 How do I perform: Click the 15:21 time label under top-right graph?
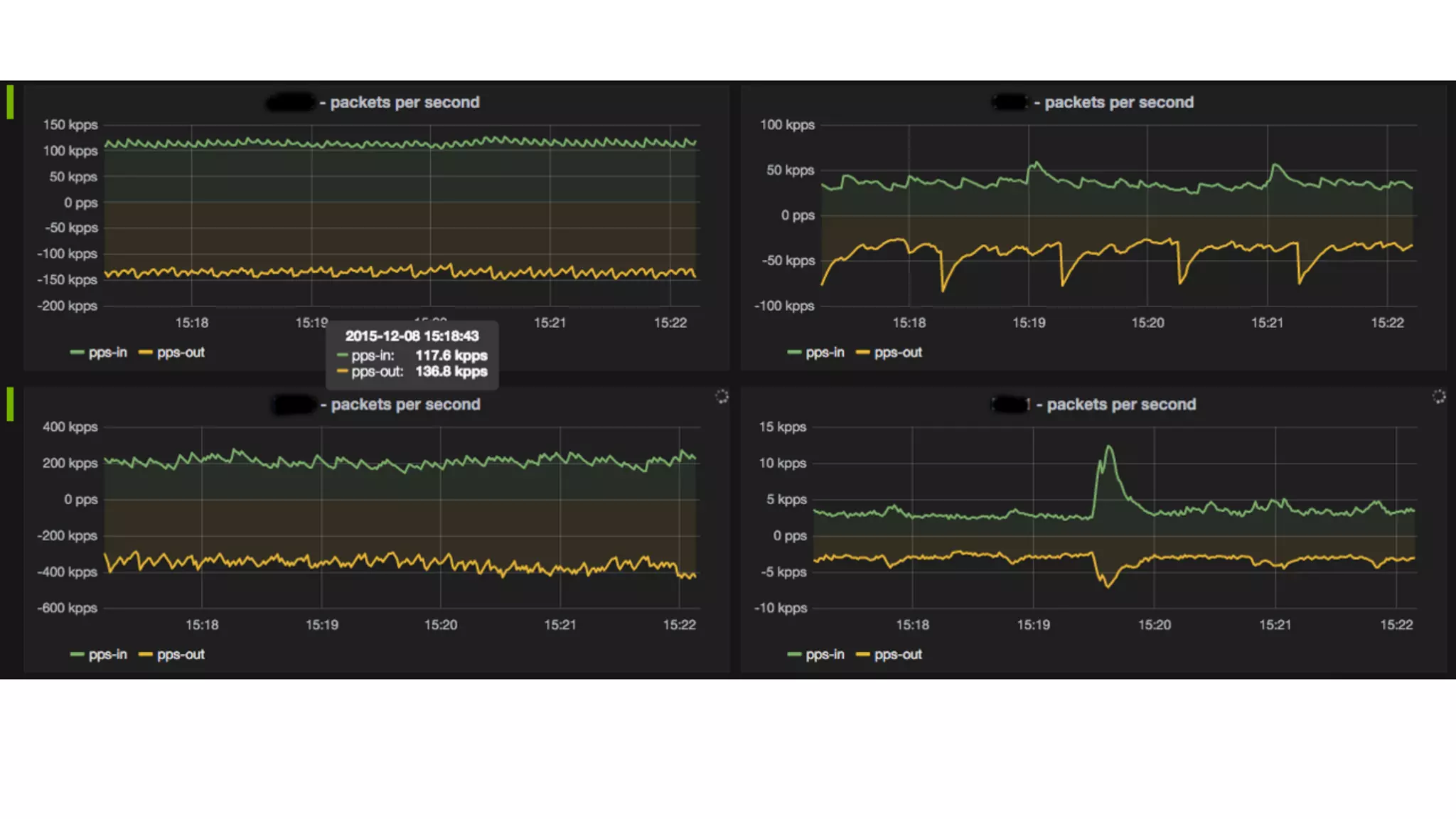tap(1267, 323)
